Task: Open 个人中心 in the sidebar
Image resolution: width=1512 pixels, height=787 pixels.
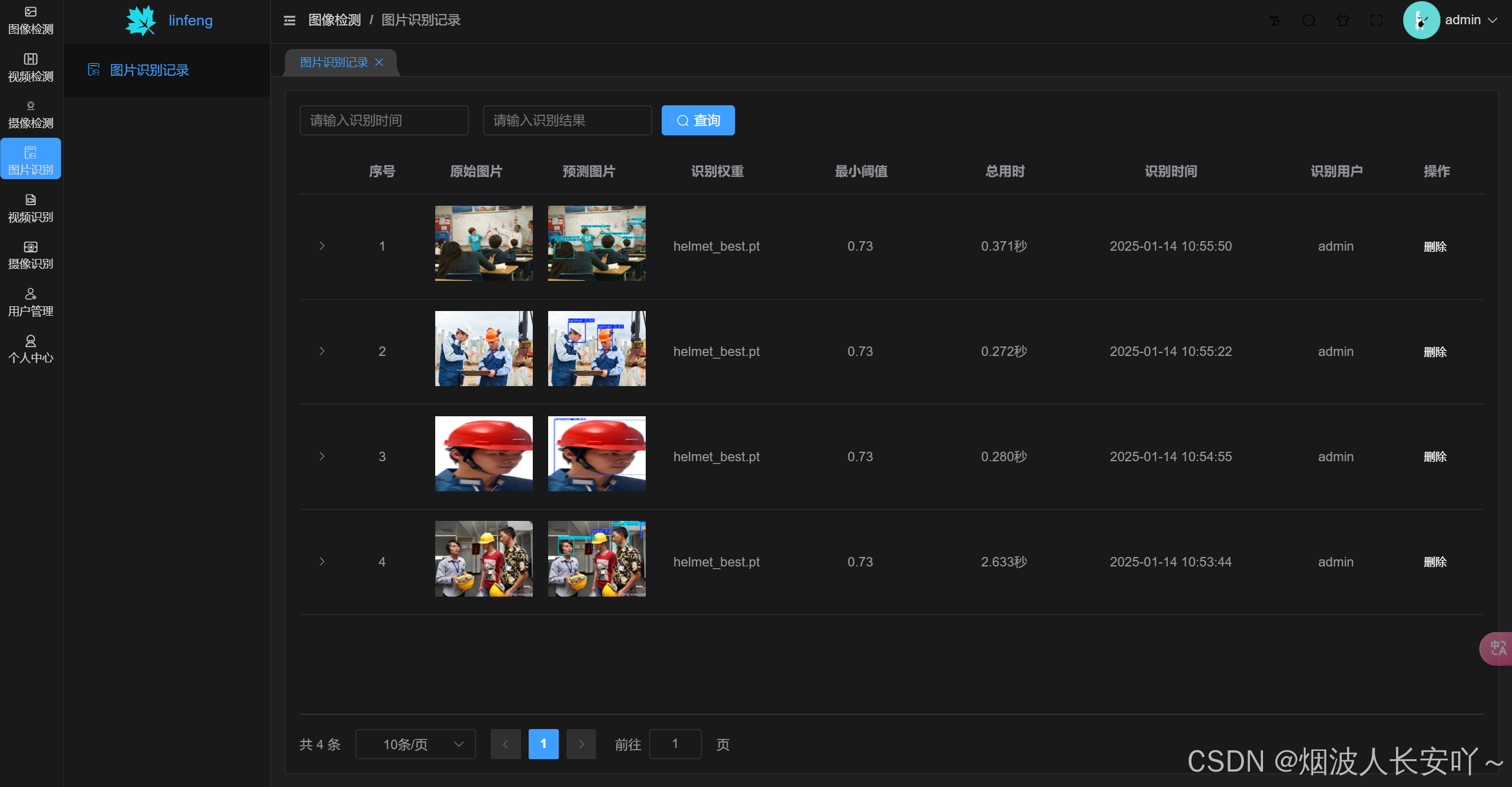Action: tap(31, 349)
